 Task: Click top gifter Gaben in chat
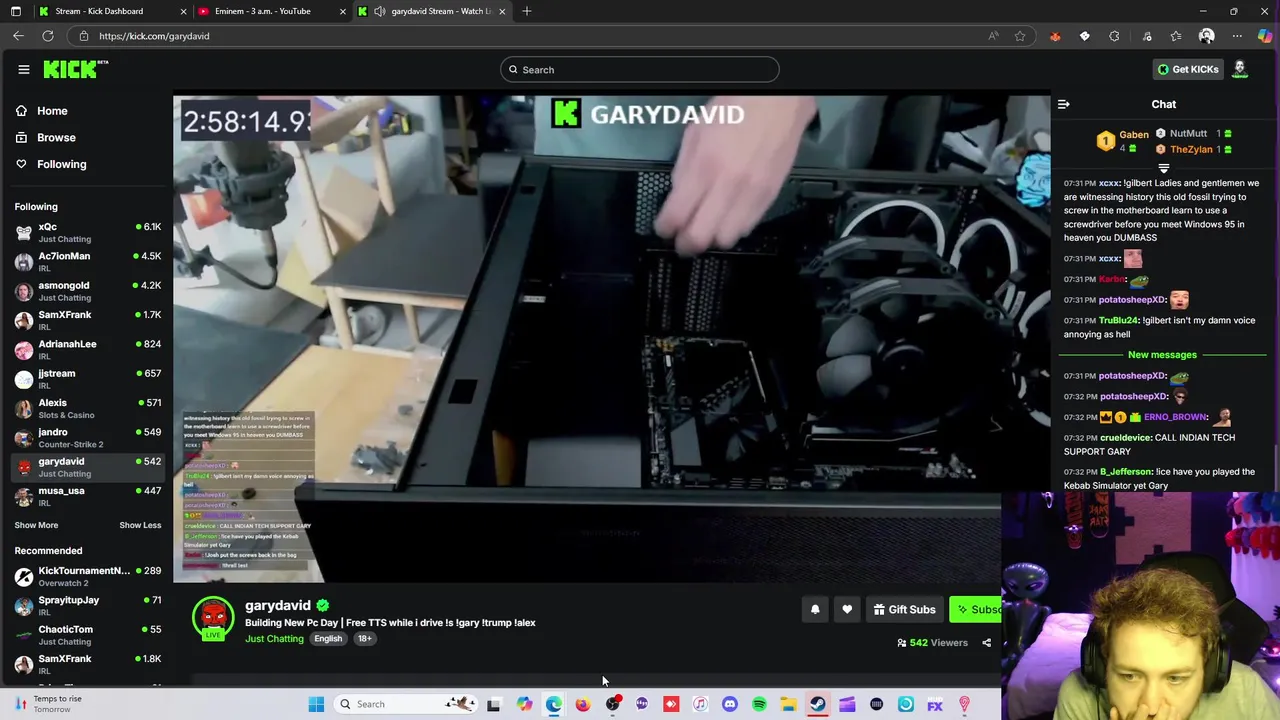pyautogui.click(x=1134, y=134)
